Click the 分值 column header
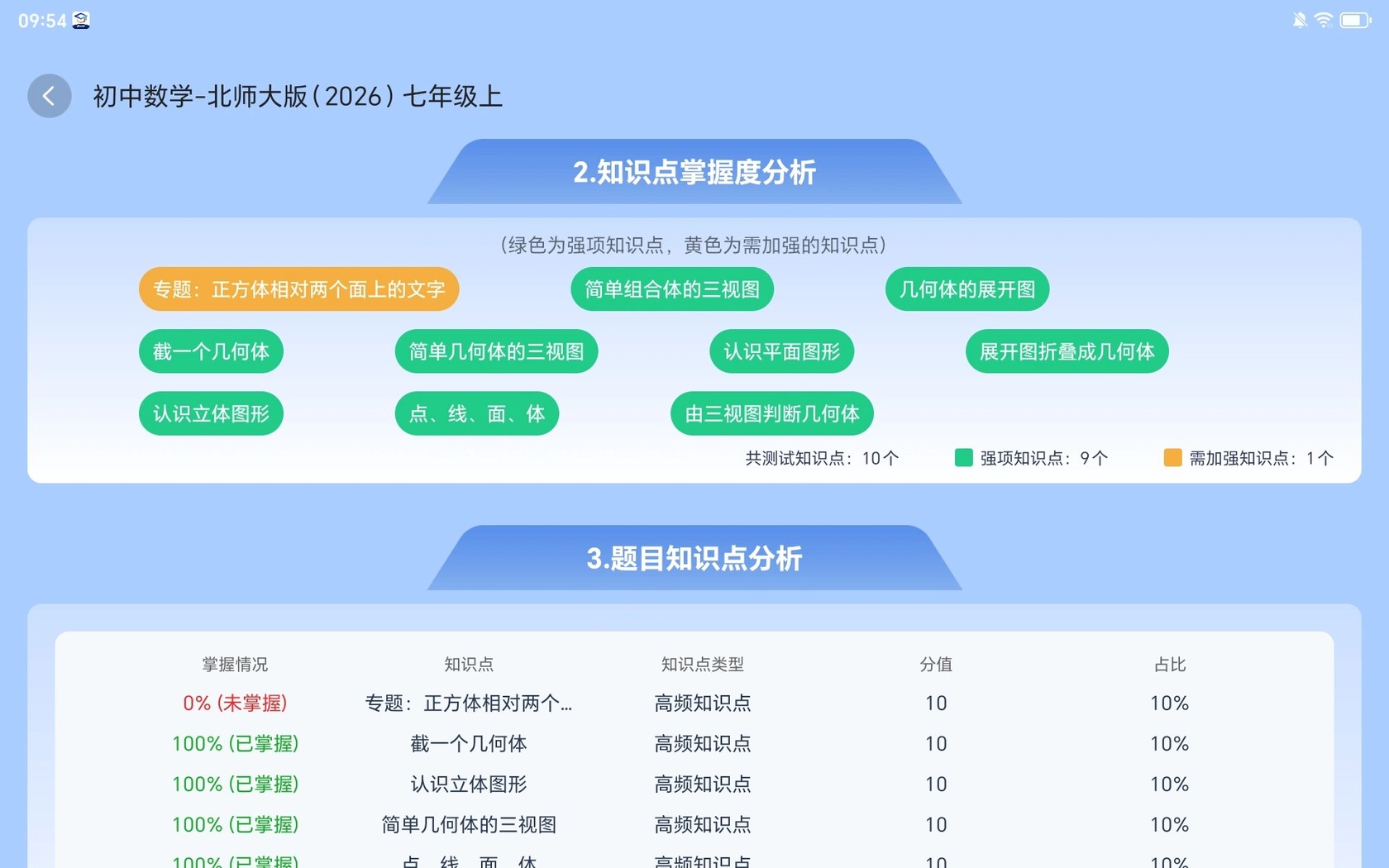 (936, 665)
